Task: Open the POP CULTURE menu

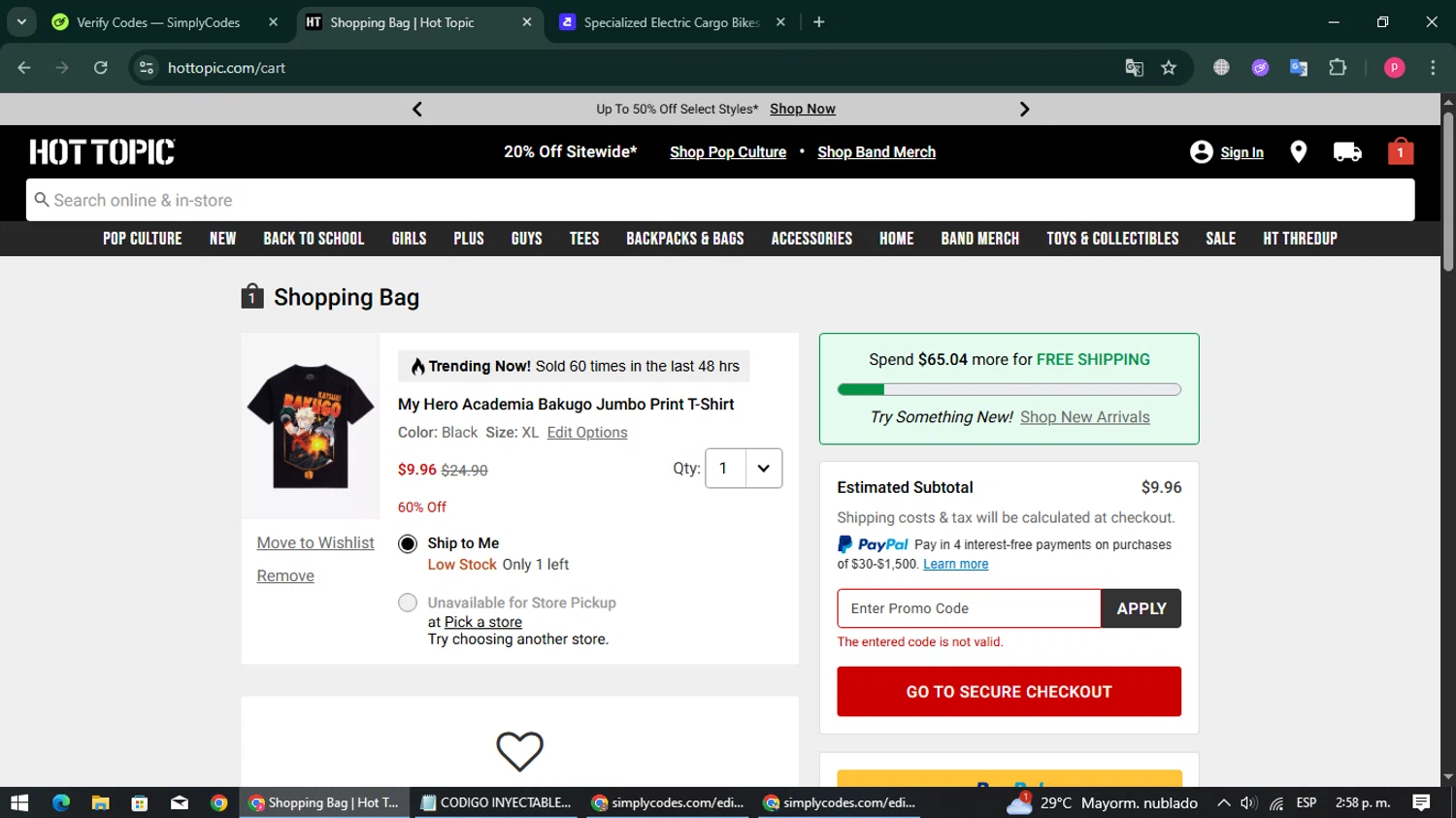Action: point(143,239)
